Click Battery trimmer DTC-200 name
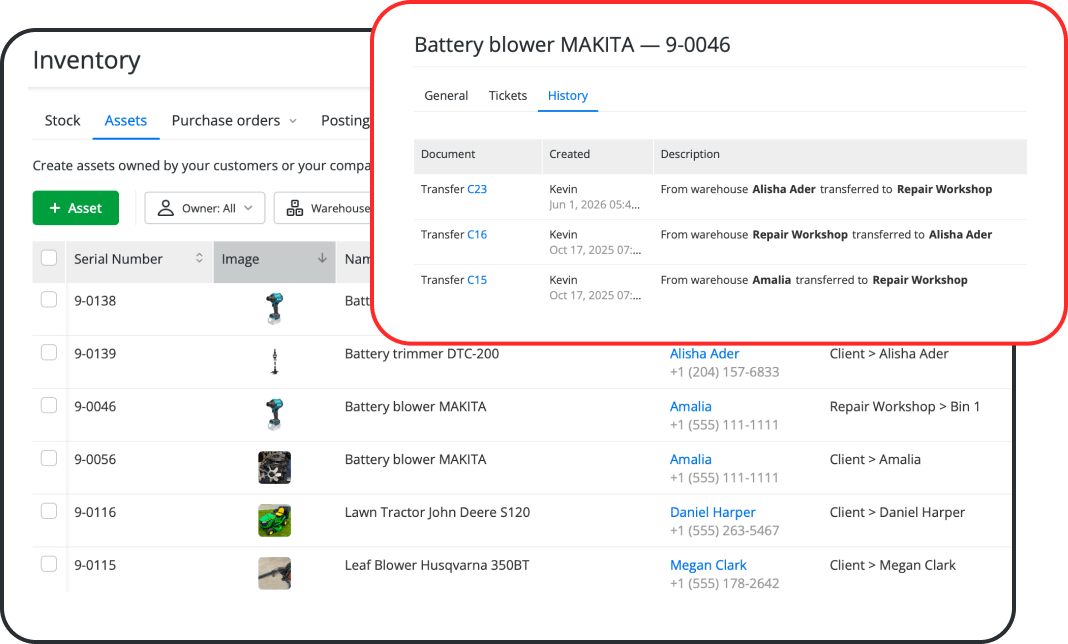 (x=422, y=354)
